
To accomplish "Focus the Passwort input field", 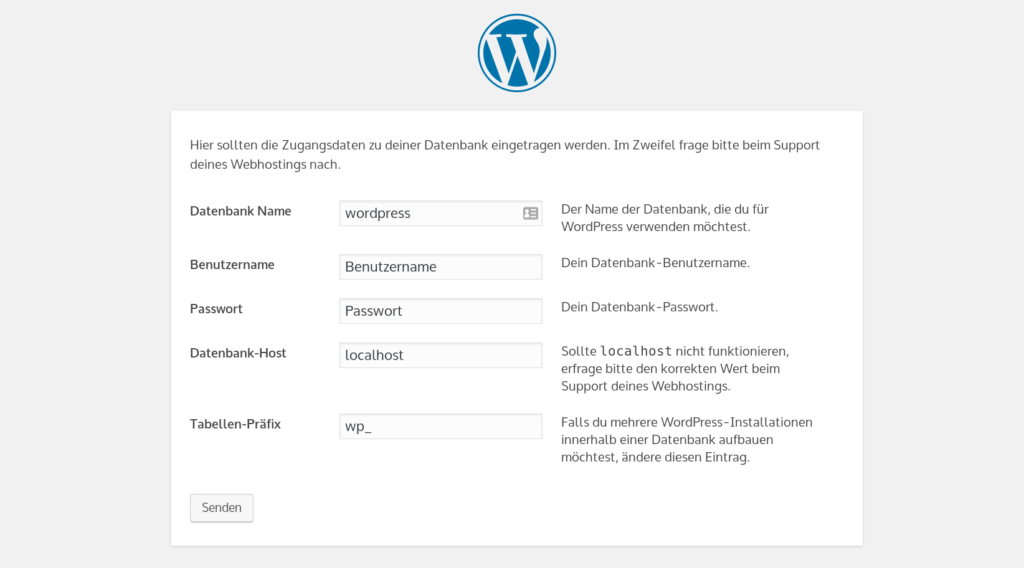I will click(x=441, y=311).
